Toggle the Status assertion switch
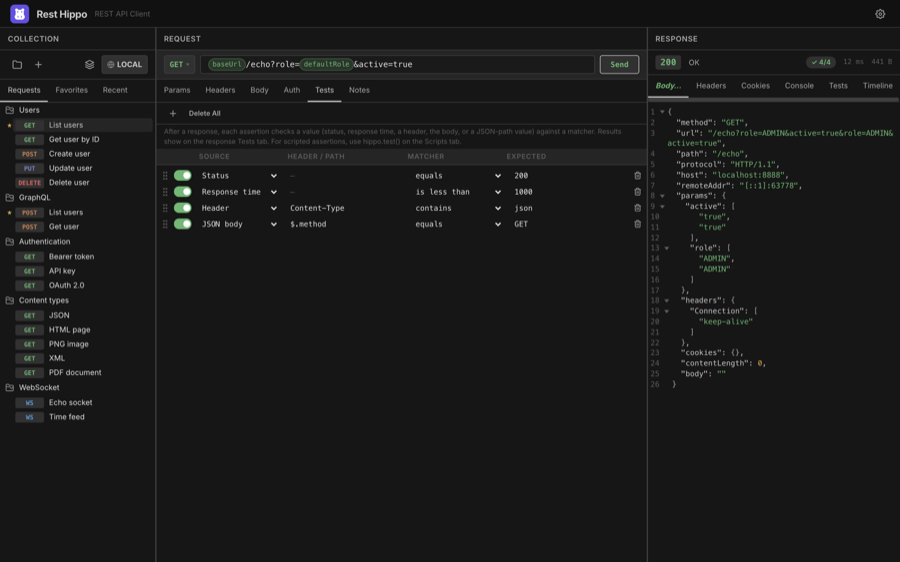Screen dimensions: 900x562 point(183,175)
